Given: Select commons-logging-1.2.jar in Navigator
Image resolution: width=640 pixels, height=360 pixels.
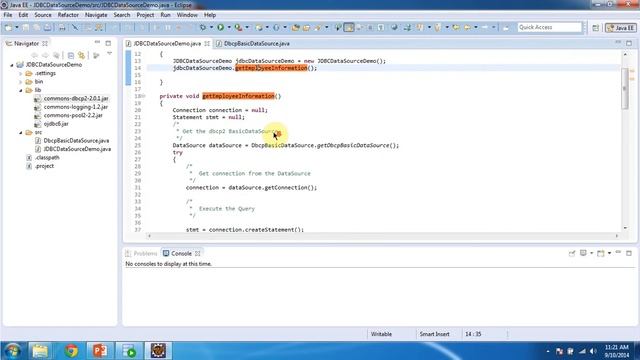Looking at the screenshot, I should (76, 107).
